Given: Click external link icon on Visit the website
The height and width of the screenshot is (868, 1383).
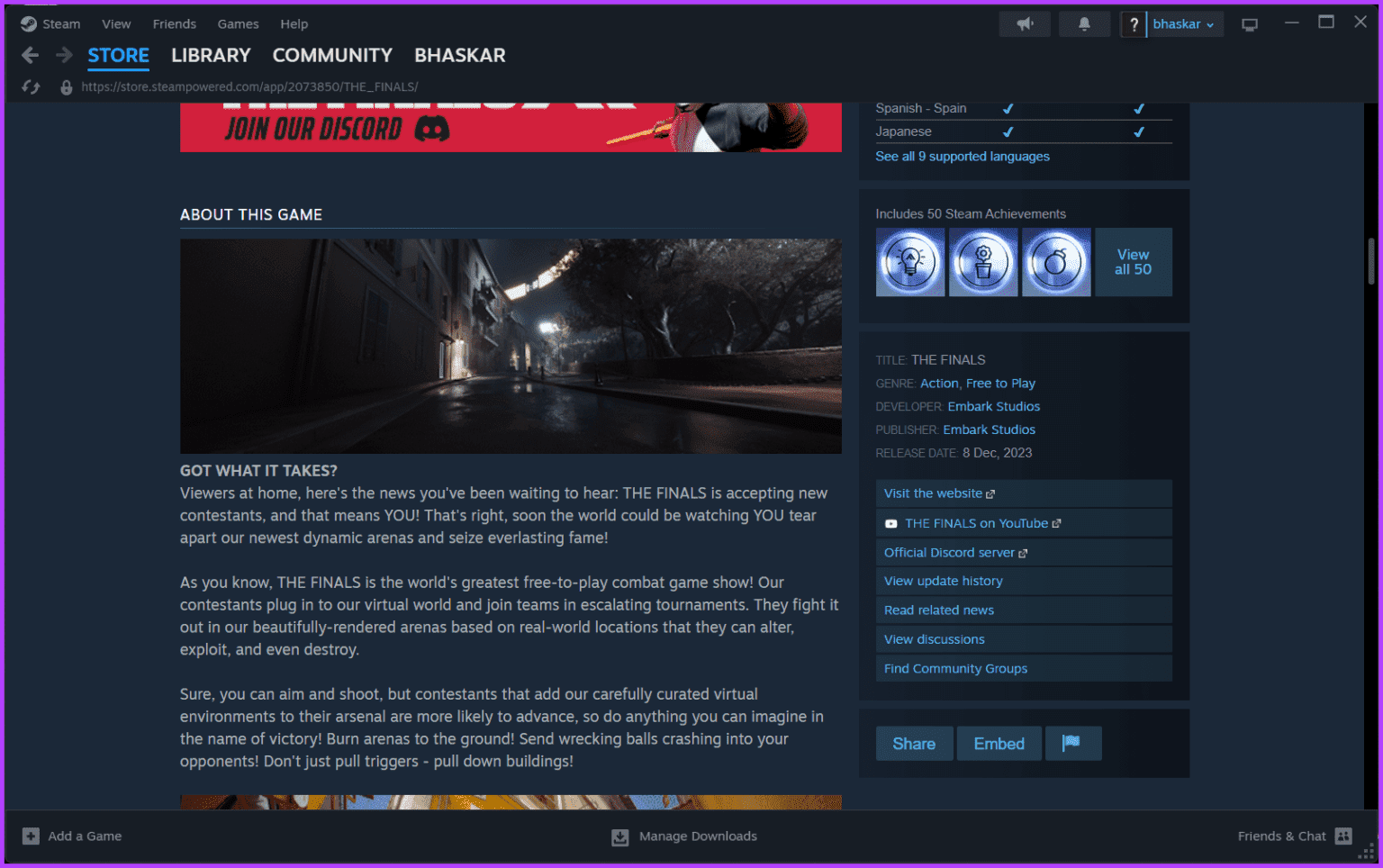Looking at the screenshot, I should [x=990, y=494].
